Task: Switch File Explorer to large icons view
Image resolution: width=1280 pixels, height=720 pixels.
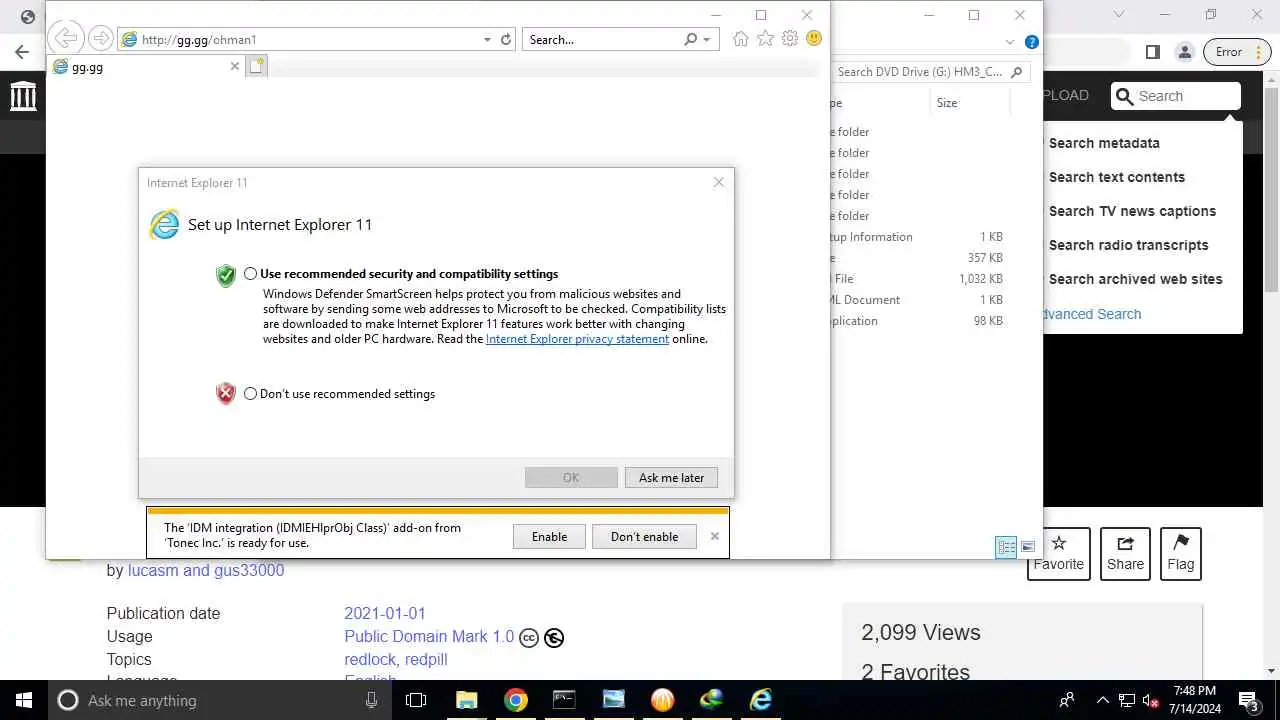Action: point(1027,547)
